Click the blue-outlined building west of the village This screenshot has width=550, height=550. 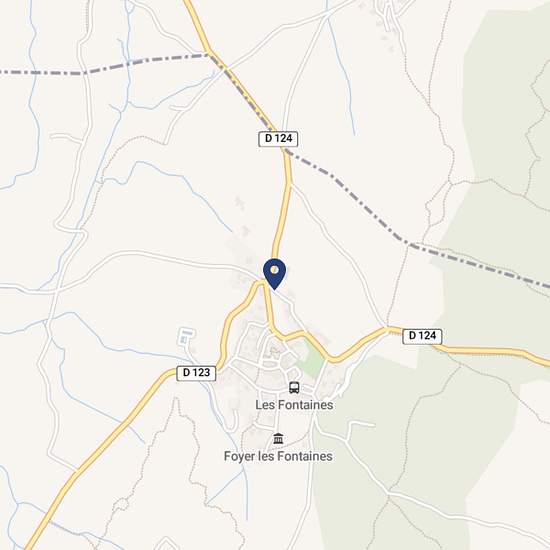185,336
